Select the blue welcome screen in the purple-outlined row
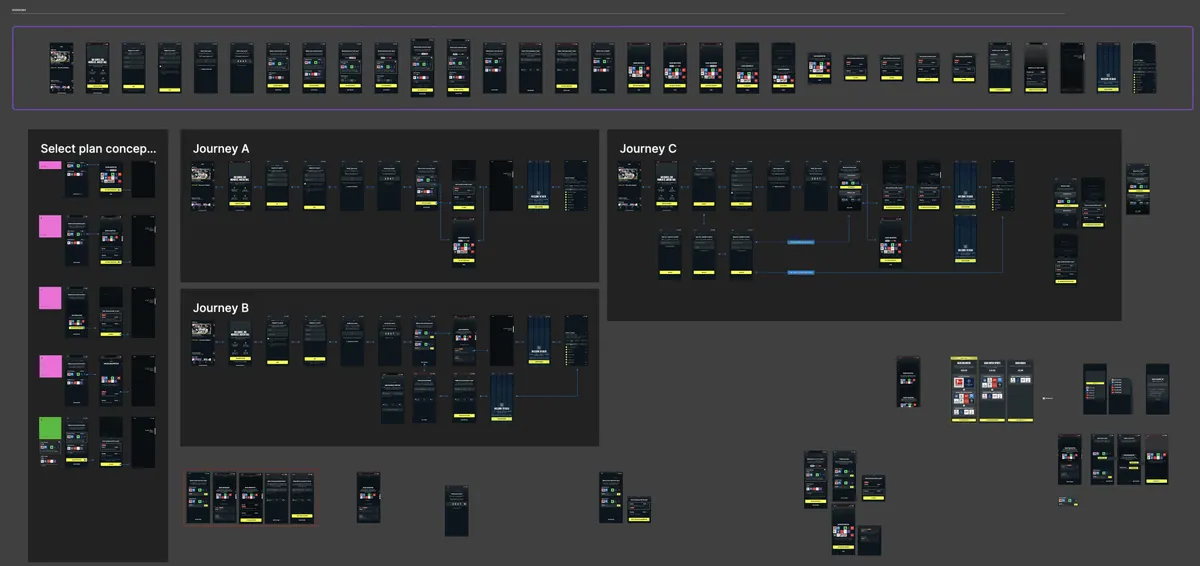 (x=1108, y=67)
